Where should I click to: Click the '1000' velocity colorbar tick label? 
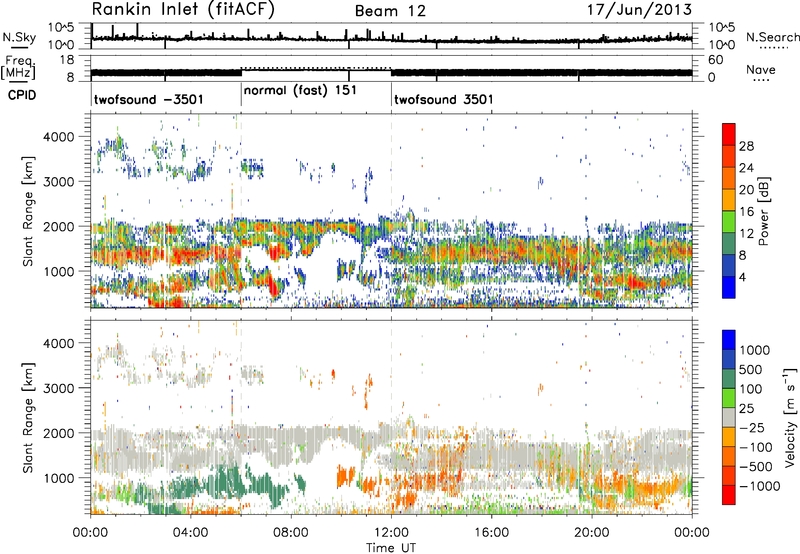coord(755,350)
